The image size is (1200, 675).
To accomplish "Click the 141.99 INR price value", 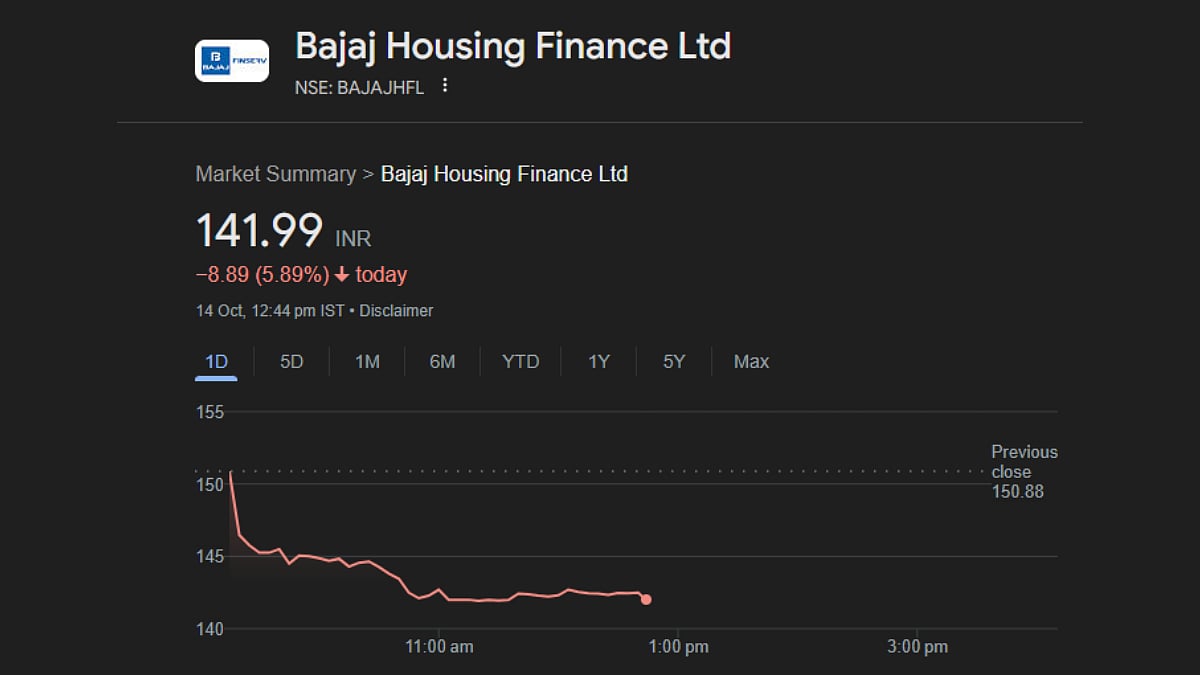I will pos(259,231).
